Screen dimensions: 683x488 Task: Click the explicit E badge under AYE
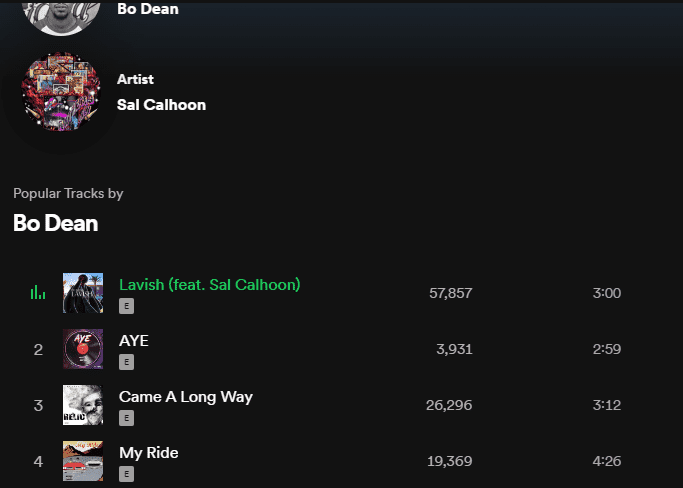click(126, 362)
